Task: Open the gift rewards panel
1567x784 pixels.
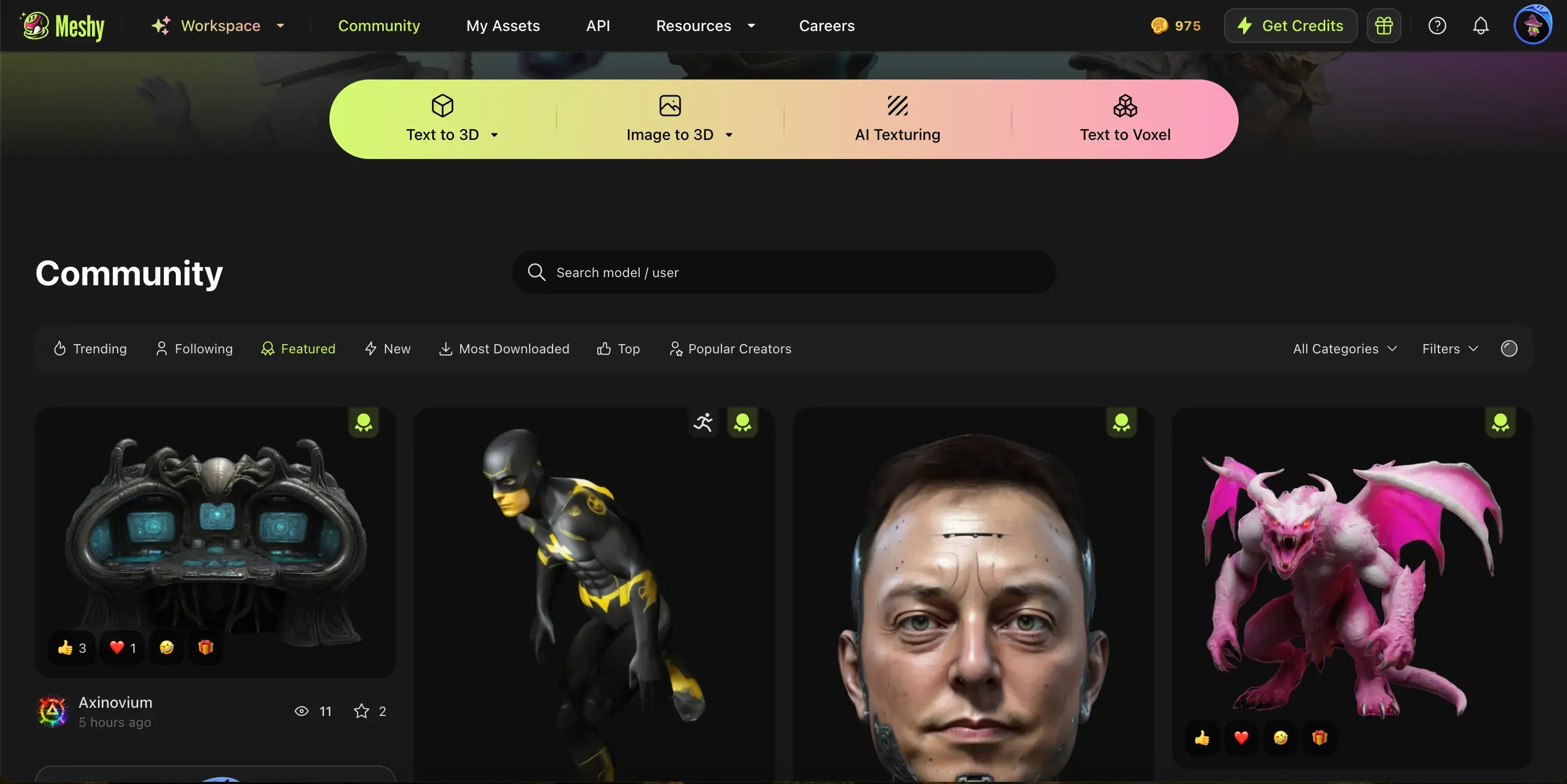Action: point(1384,26)
